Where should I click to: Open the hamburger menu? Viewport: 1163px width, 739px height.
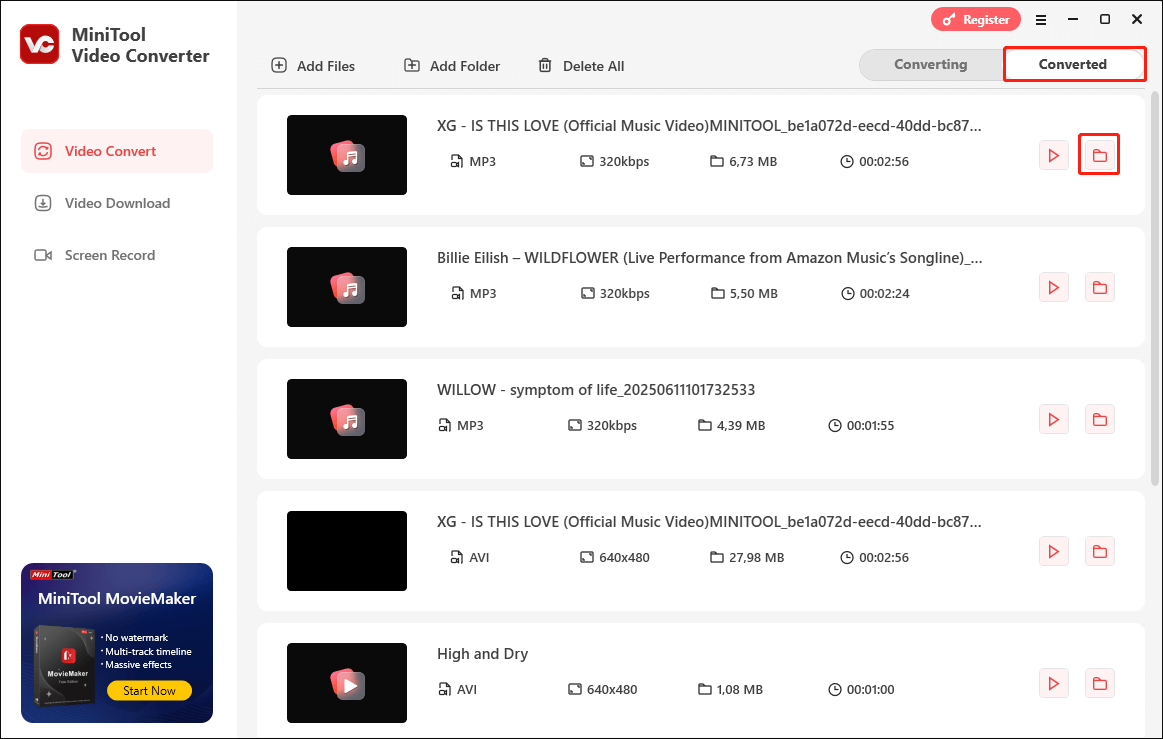point(1041,20)
